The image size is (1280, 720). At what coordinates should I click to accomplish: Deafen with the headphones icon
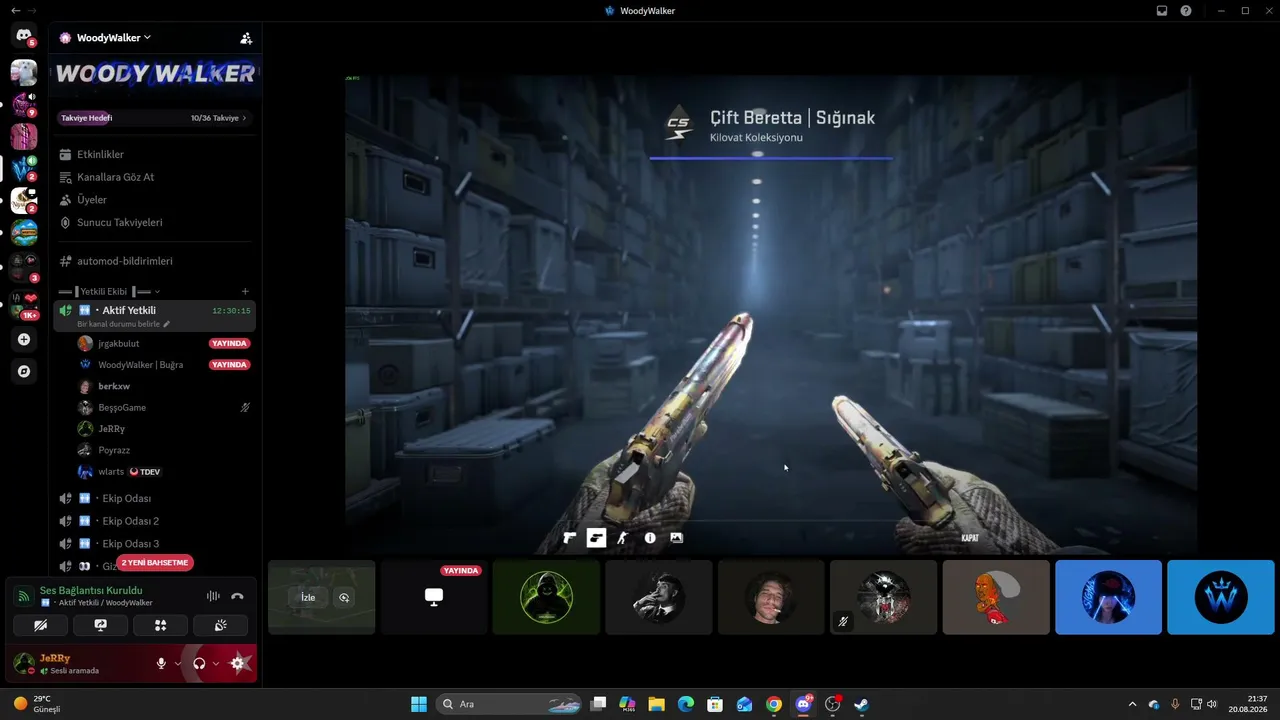click(x=199, y=663)
